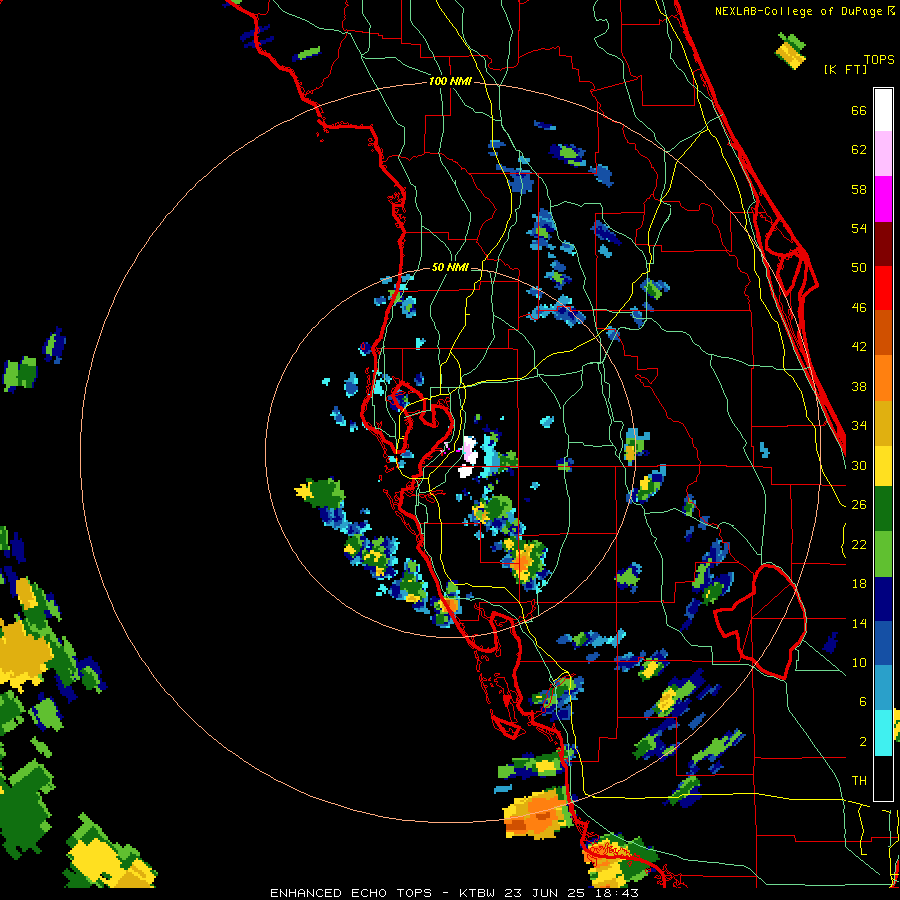900x900 pixels.
Task: Click the 18 value on legend scale
Action: point(859,584)
